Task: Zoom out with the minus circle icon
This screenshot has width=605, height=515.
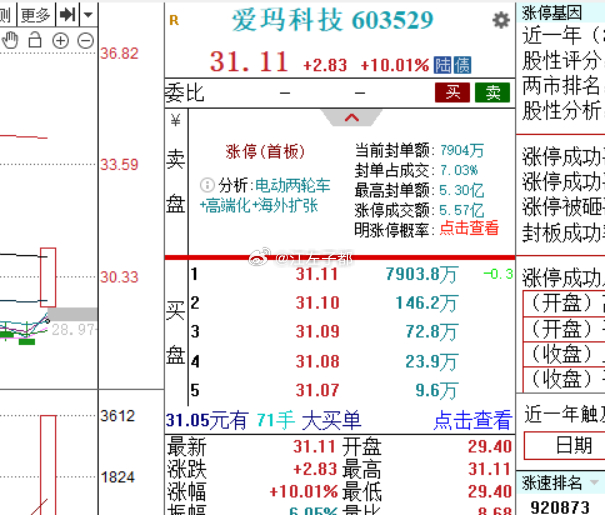Action: 86,41
